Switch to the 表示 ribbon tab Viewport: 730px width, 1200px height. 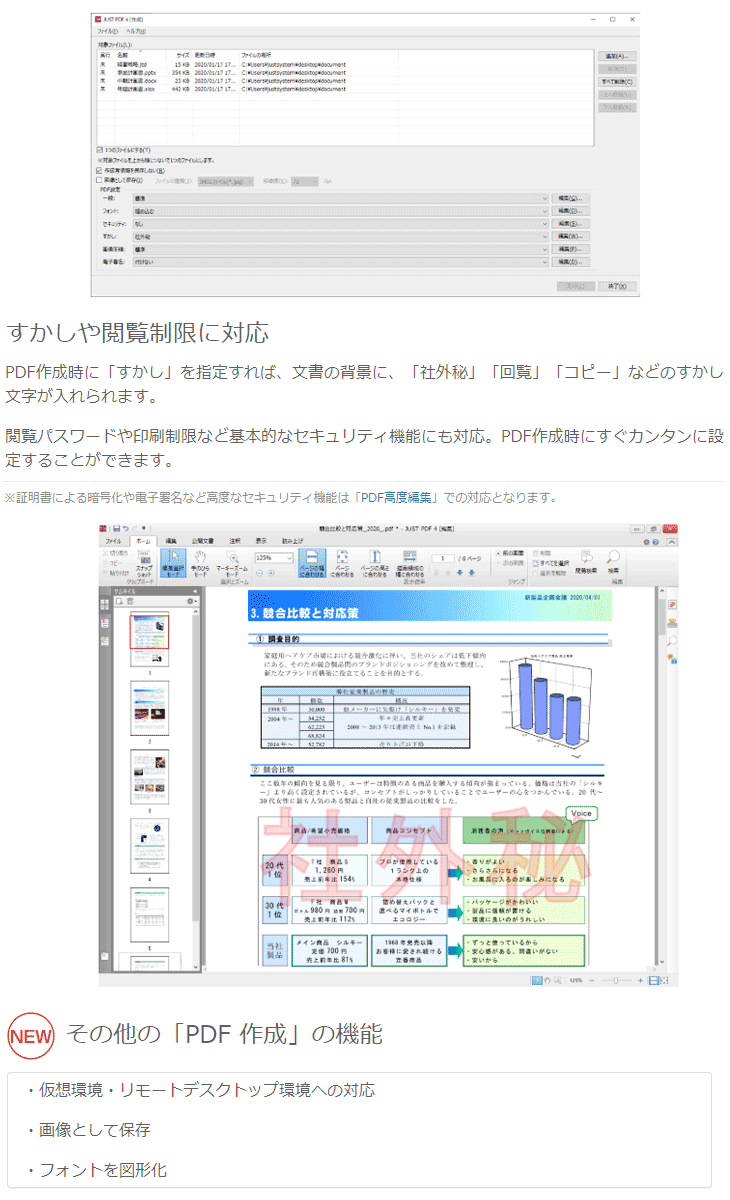[x=261, y=540]
